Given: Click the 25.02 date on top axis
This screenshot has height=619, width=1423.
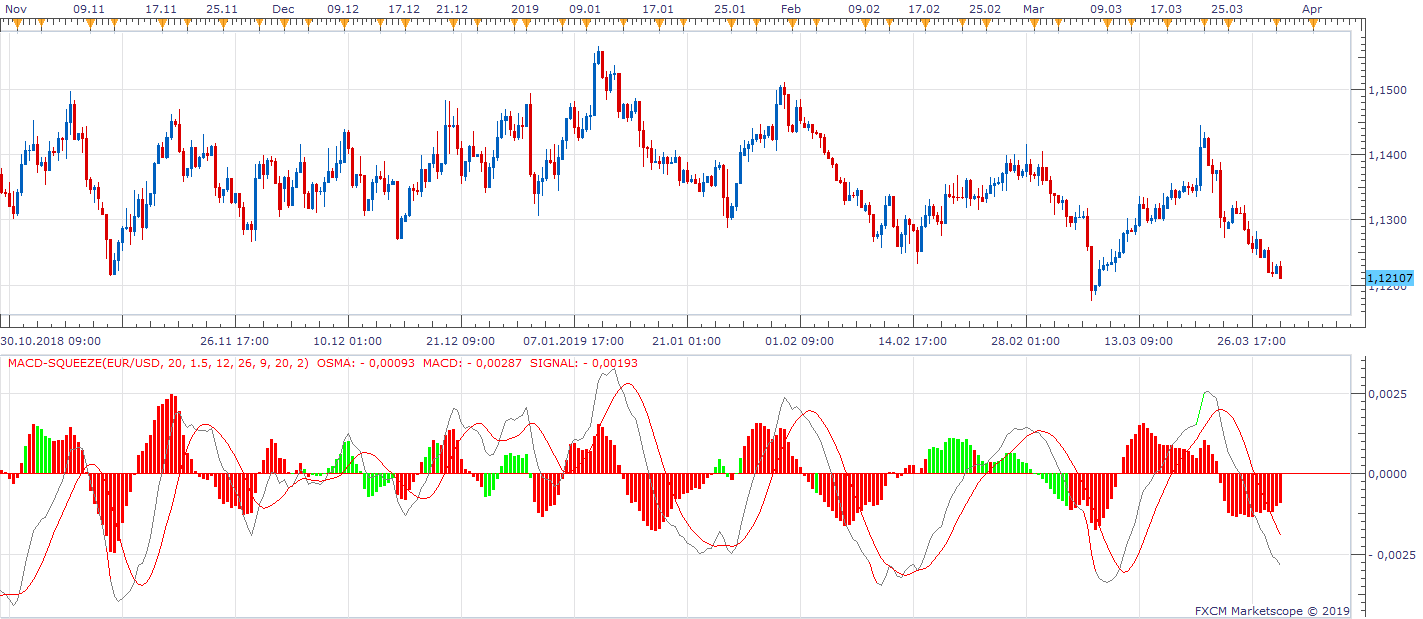Looking at the screenshot, I should point(985,8).
